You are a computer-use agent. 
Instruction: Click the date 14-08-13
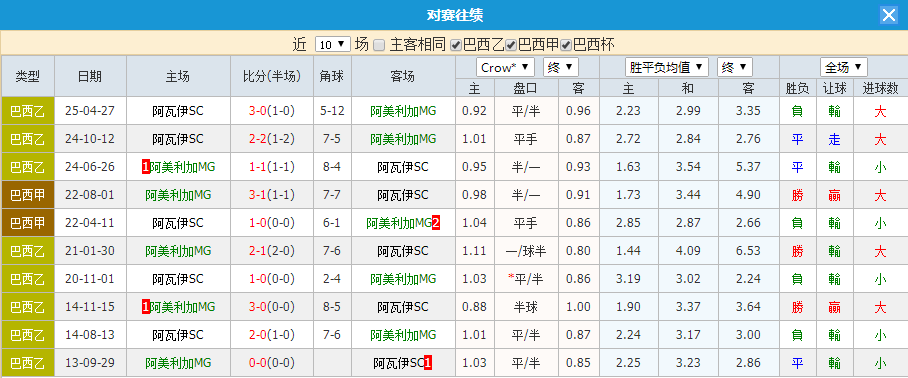90,335
